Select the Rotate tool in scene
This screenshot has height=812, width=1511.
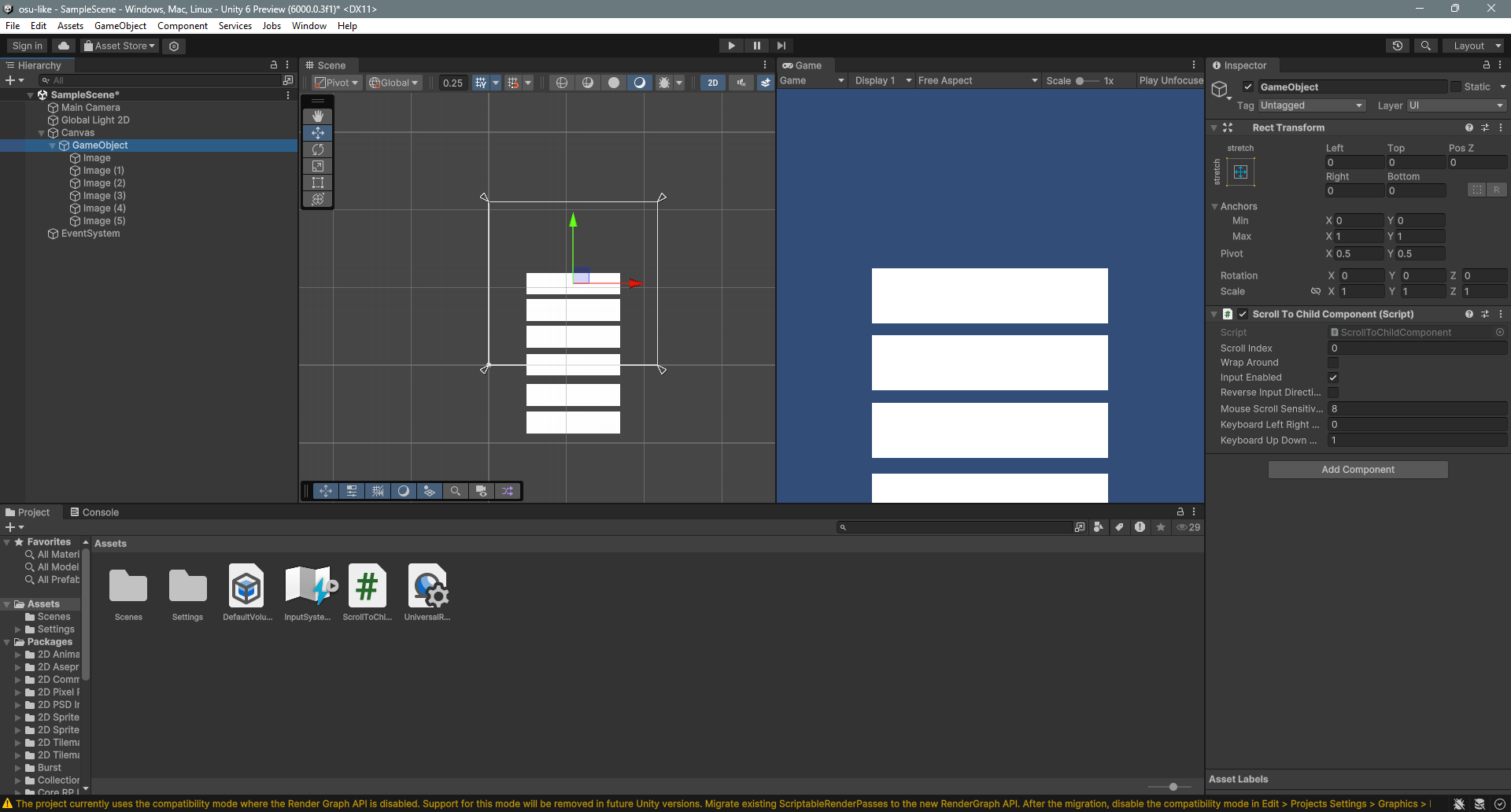click(x=318, y=149)
